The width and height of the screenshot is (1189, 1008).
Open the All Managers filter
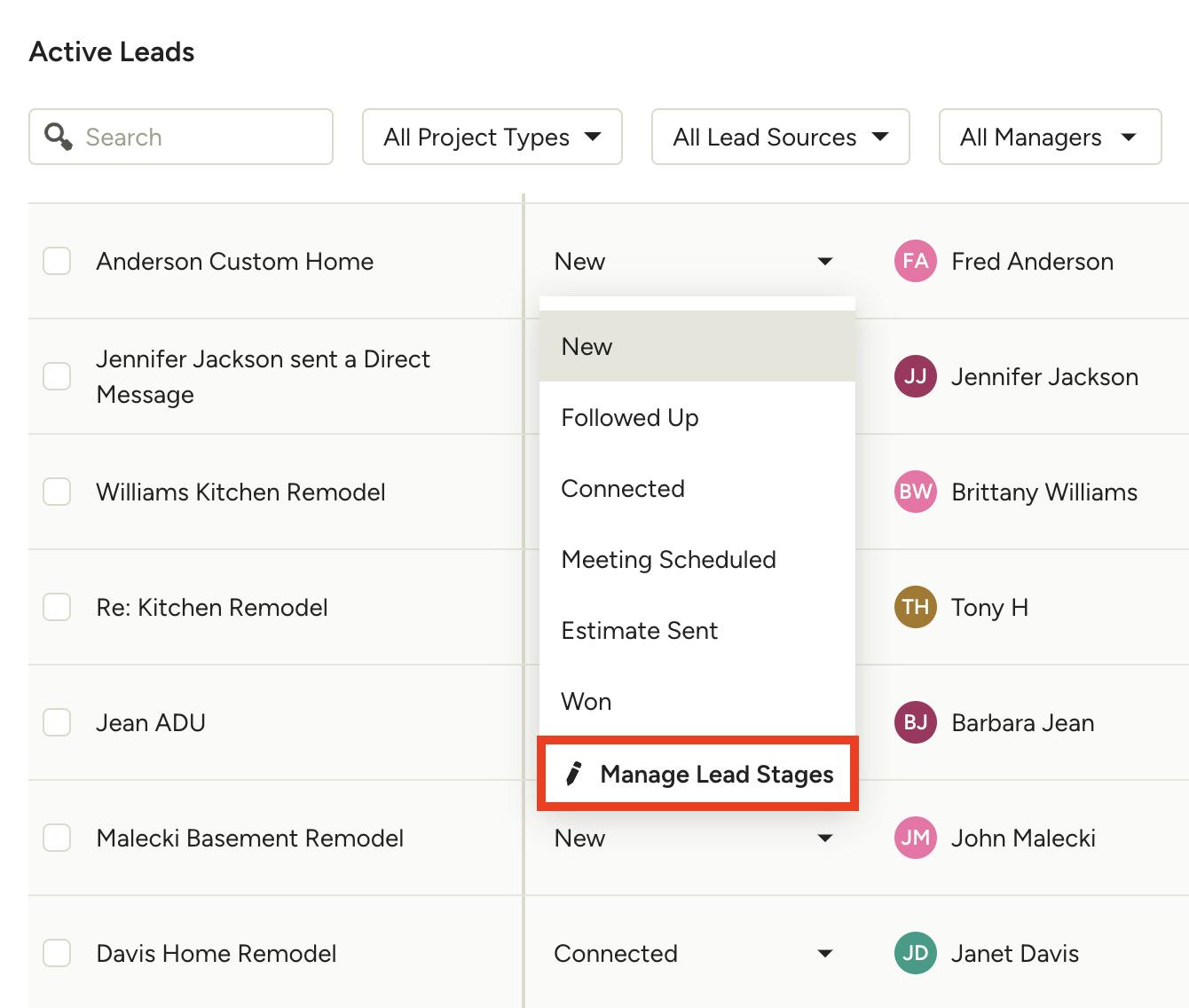point(1050,137)
